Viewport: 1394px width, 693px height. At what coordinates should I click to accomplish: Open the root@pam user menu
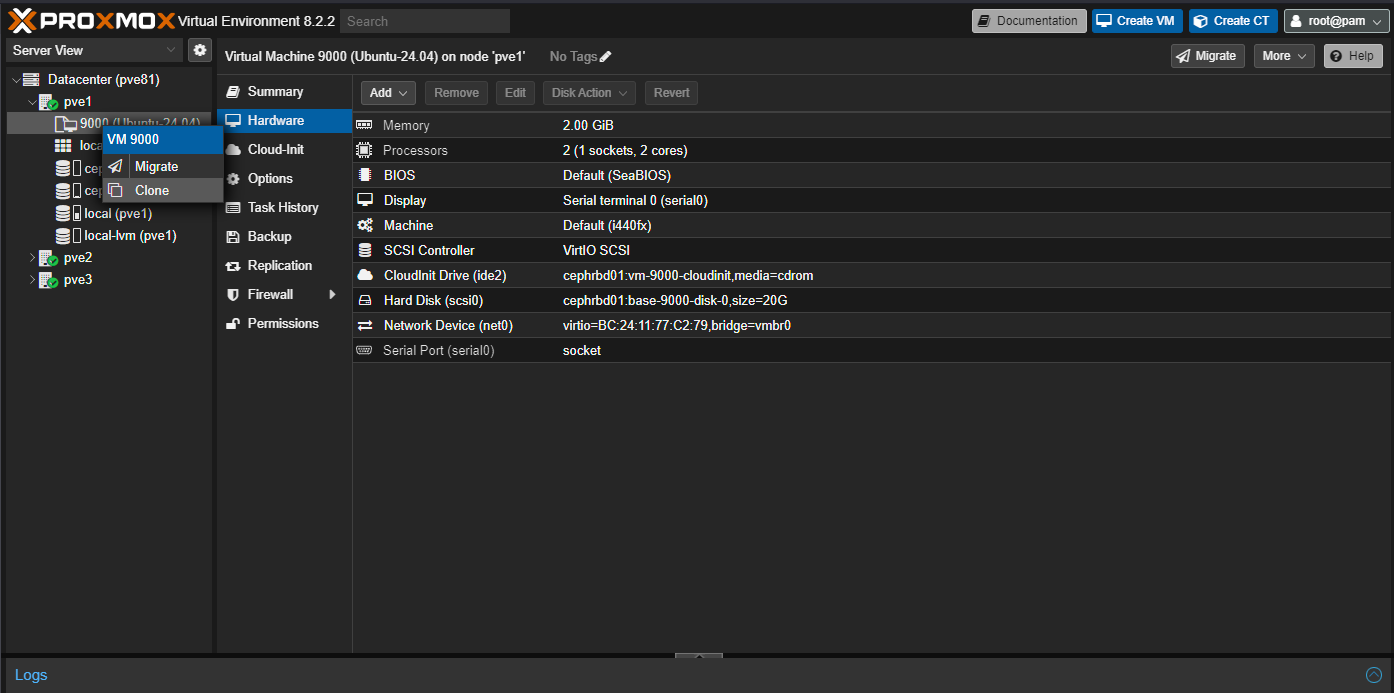coord(1336,21)
